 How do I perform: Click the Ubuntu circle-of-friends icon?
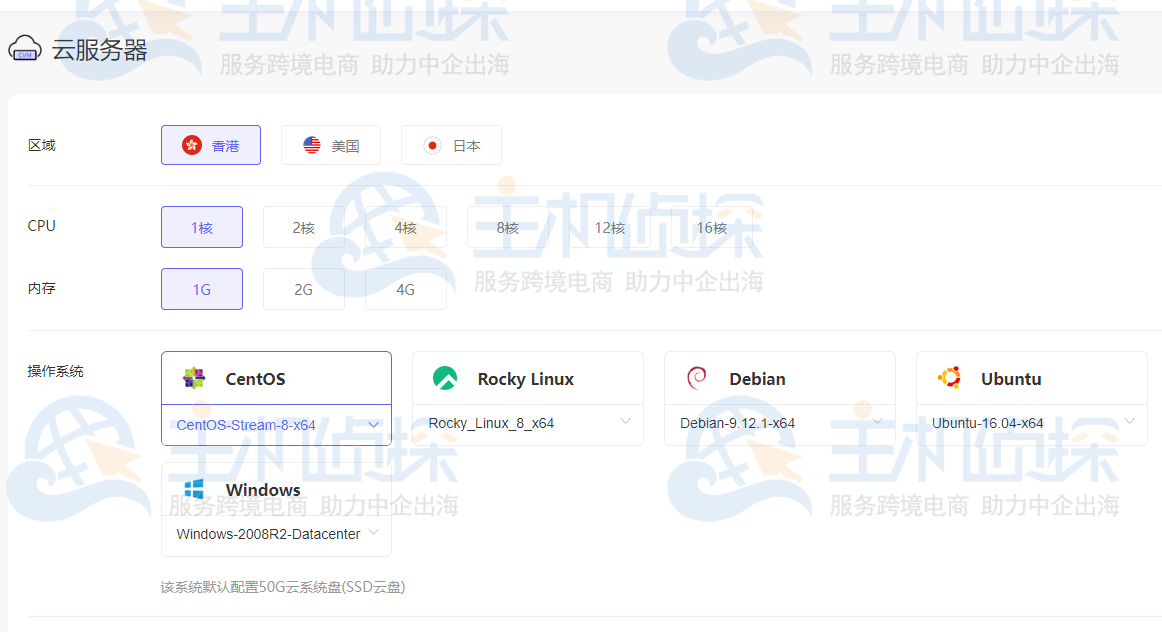click(948, 378)
